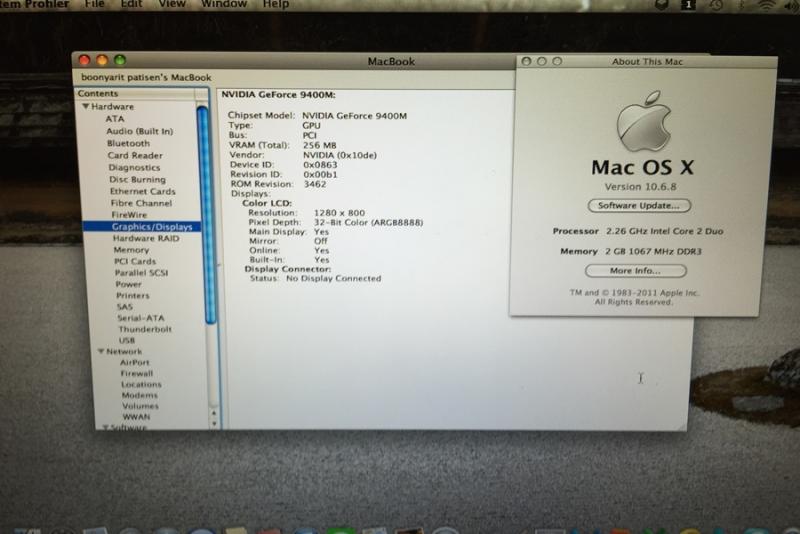The width and height of the screenshot is (800, 534).
Task: Select Firewall under Network
Action: pyautogui.click(x=137, y=373)
